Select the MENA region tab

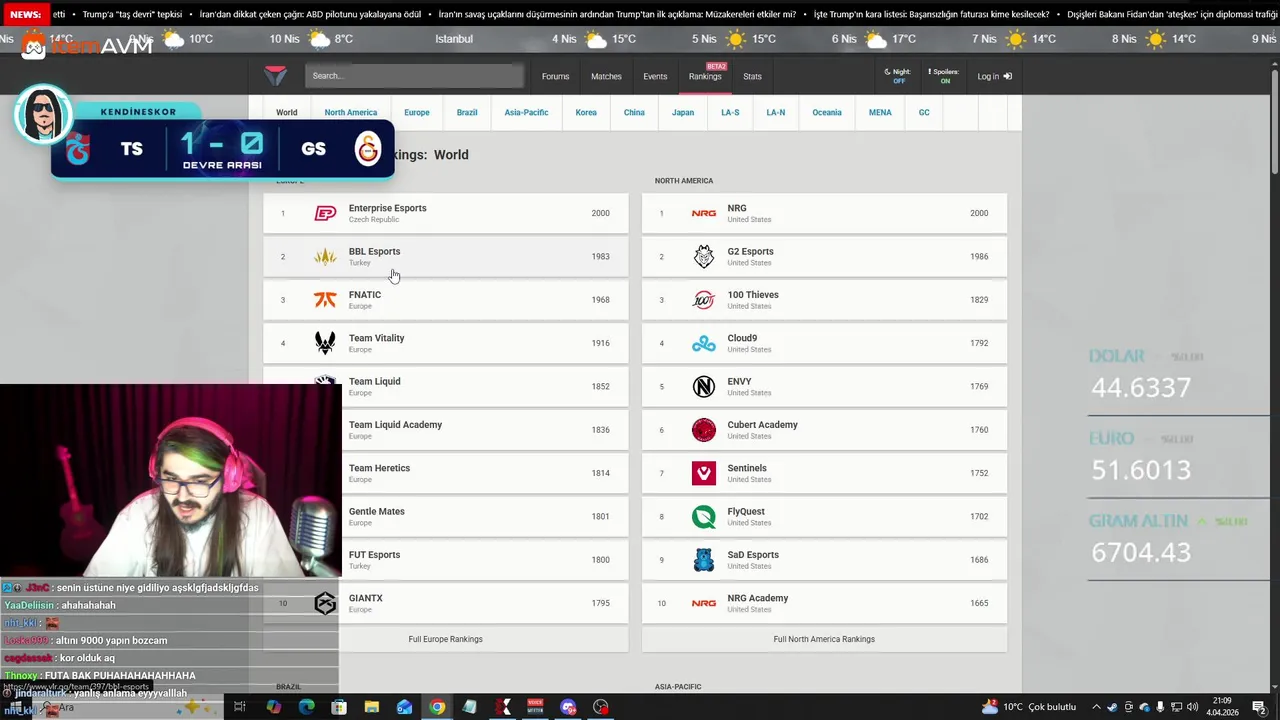click(x=880, y=112)
